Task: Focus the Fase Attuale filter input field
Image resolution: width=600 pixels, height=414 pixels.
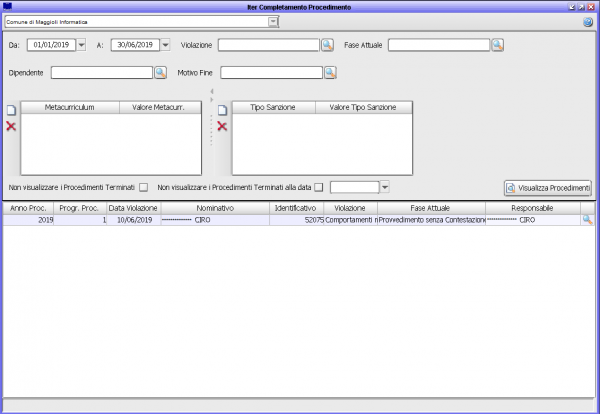Action: pyautogui.click(x=439, y=45)
